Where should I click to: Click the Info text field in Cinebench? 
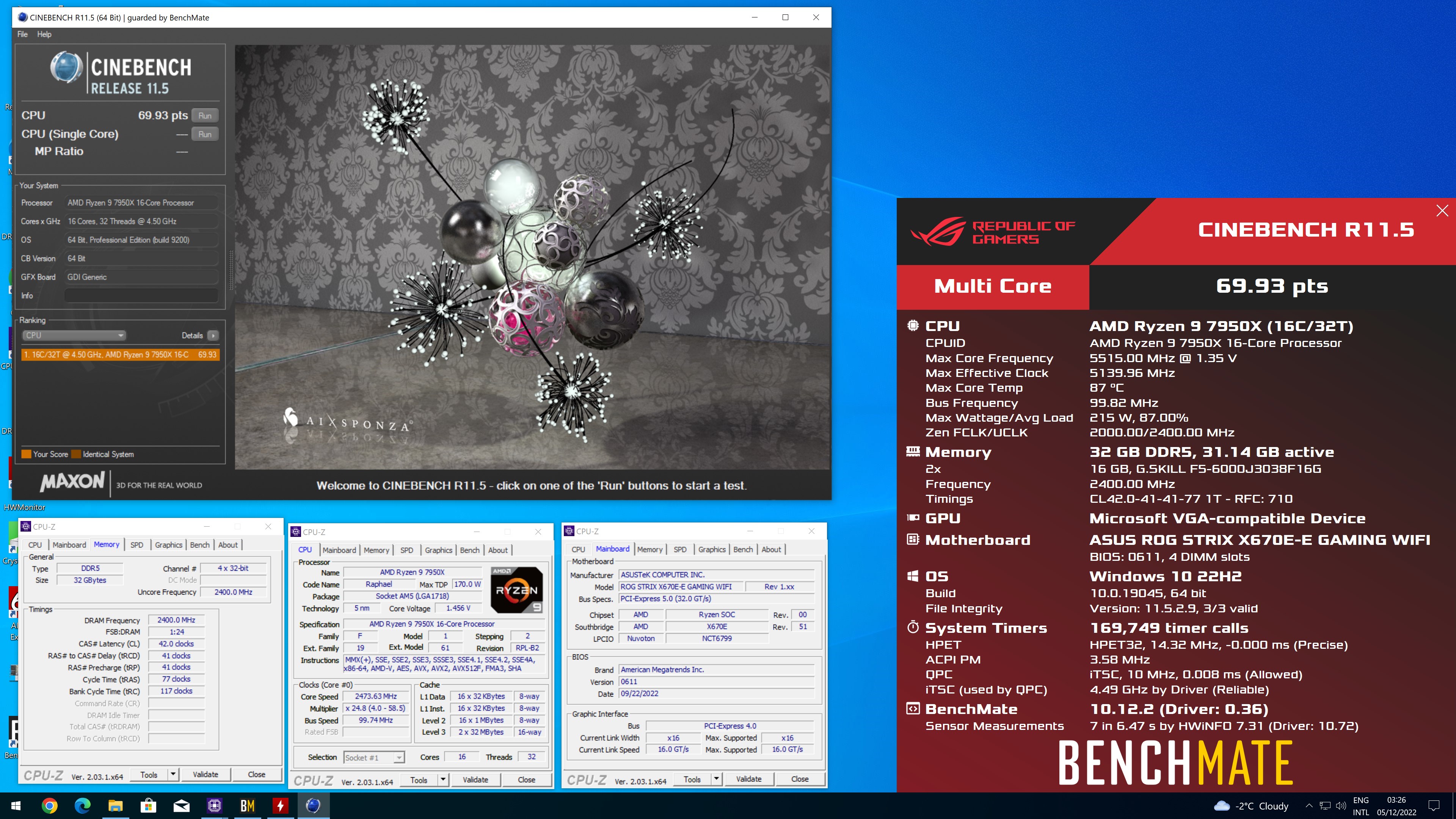click(141, 296)
